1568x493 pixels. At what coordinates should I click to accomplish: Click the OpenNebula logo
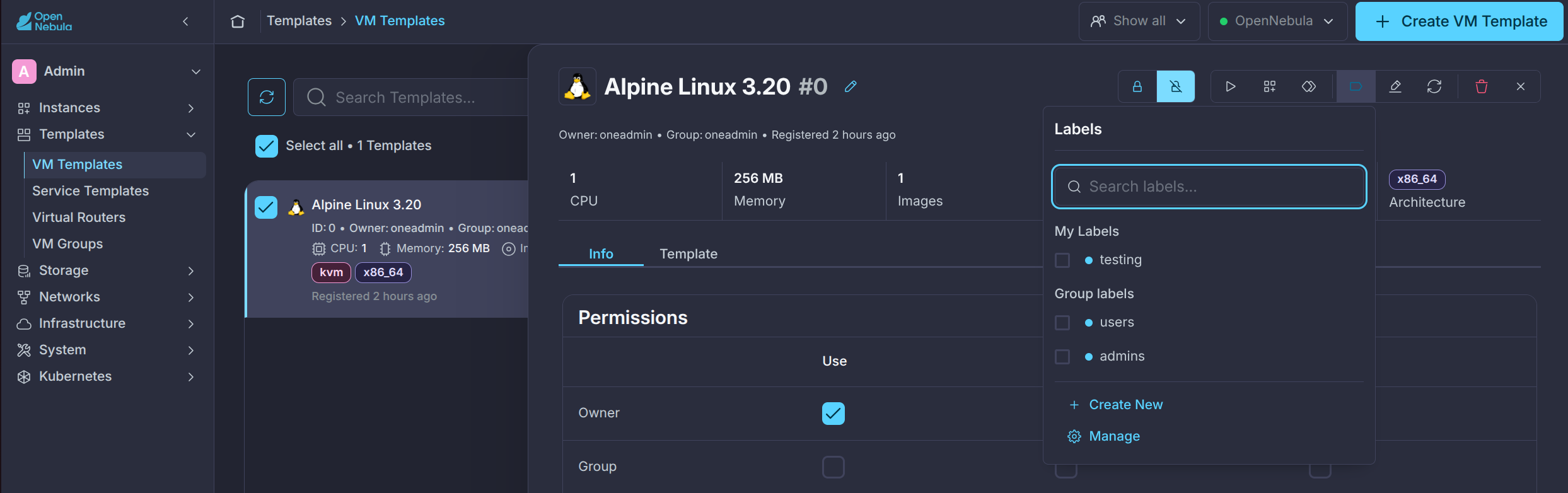point(44,21)
